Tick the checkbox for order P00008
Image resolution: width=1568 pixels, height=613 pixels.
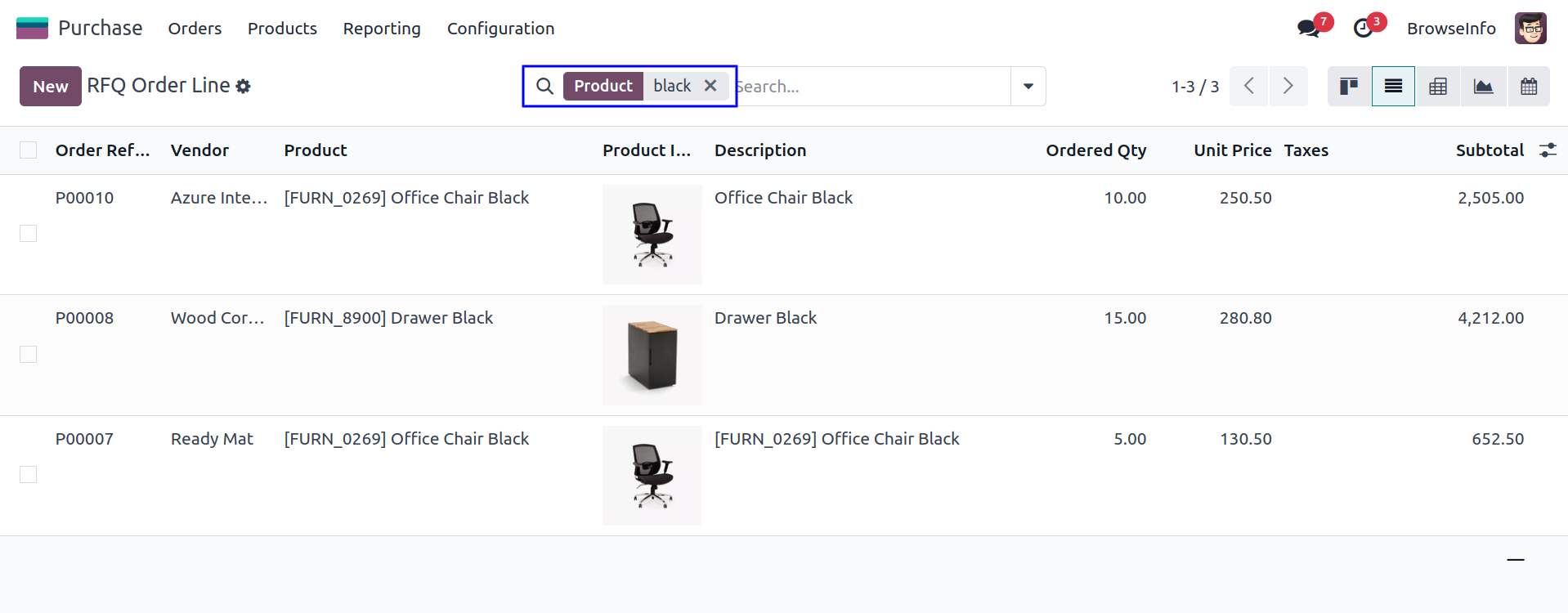(x=29, y=354)
